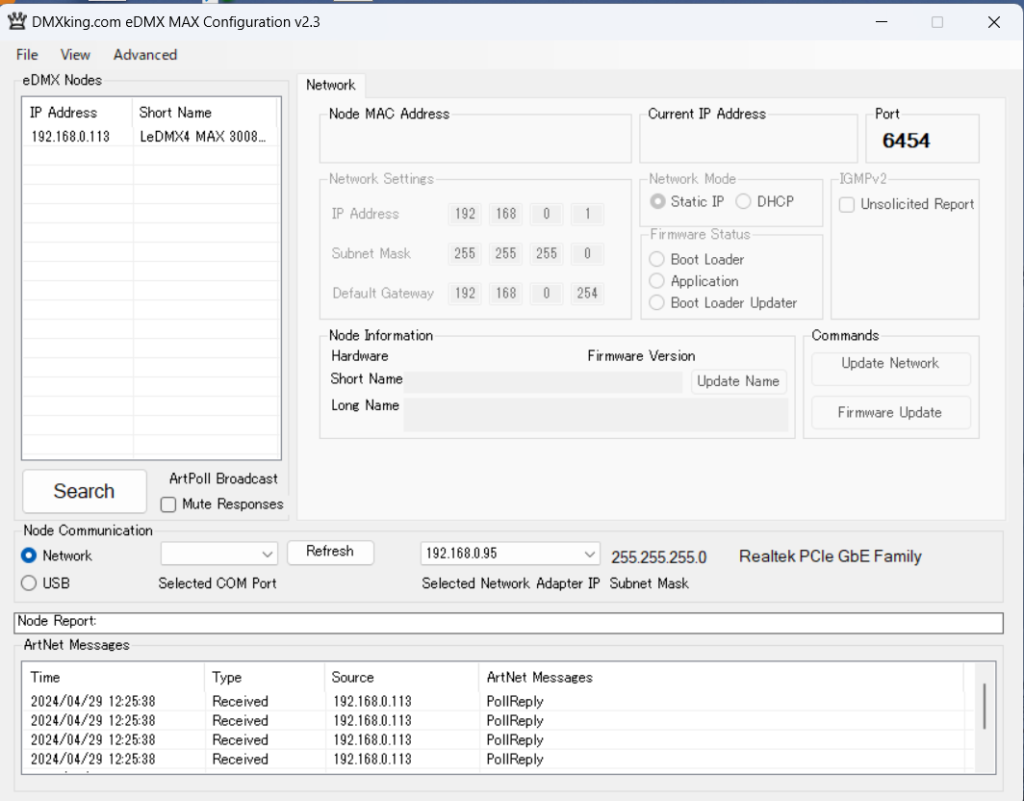Click the Time column header
This screenshot has height=801, width=1024.
coord(113,678)
